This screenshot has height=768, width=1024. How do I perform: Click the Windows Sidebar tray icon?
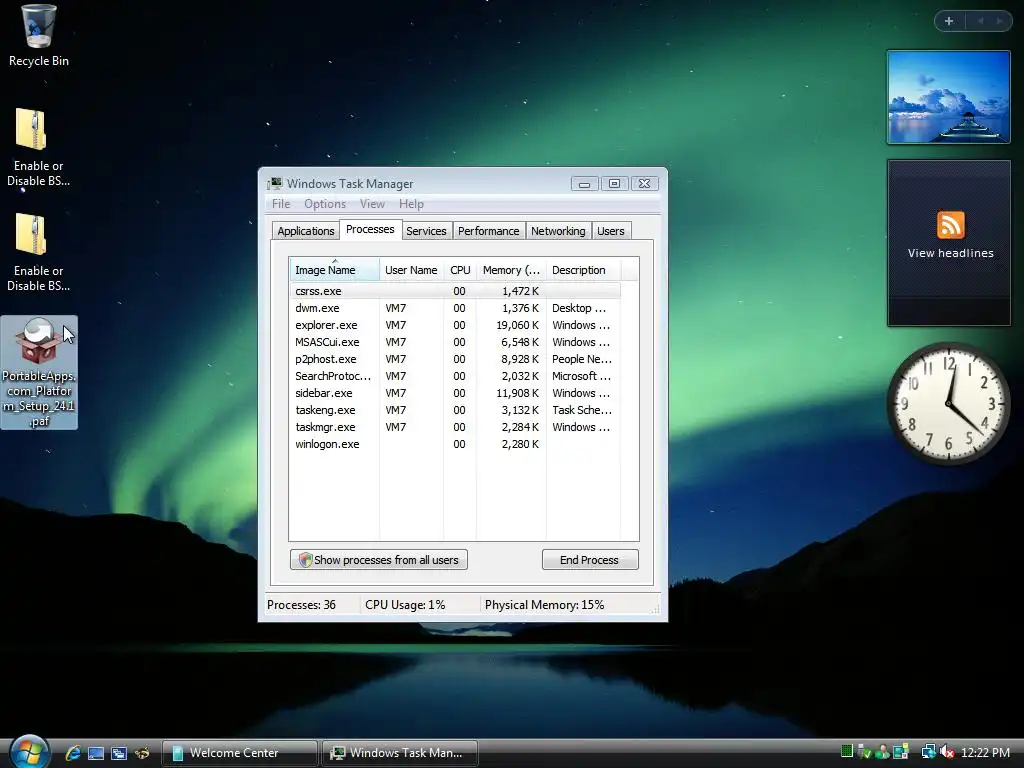(901, 752)
